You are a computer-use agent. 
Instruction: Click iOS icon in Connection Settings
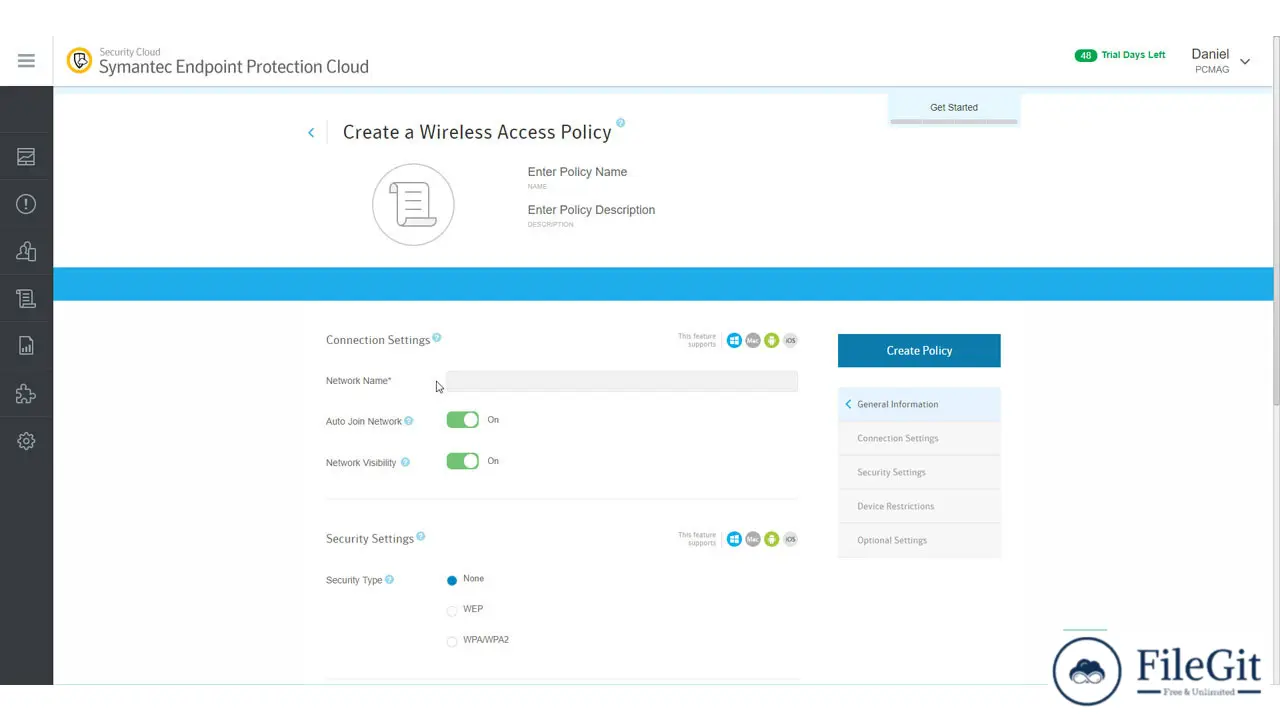point(790,340)
